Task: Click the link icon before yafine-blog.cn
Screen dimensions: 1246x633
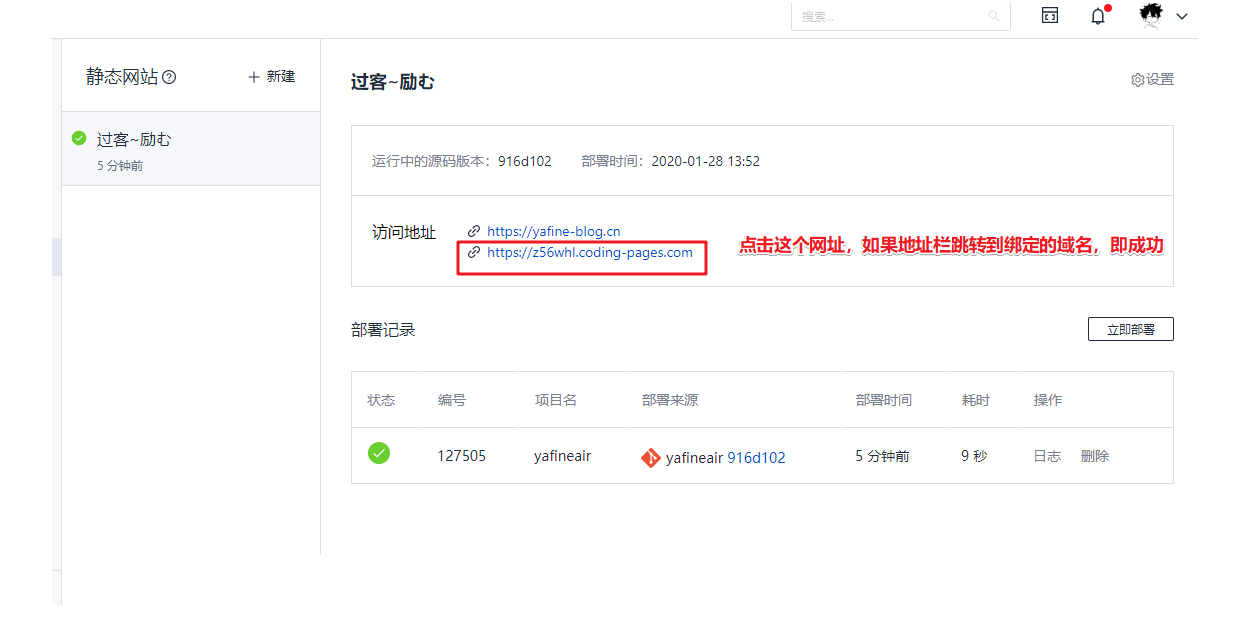Action: (x=474, y=232)
